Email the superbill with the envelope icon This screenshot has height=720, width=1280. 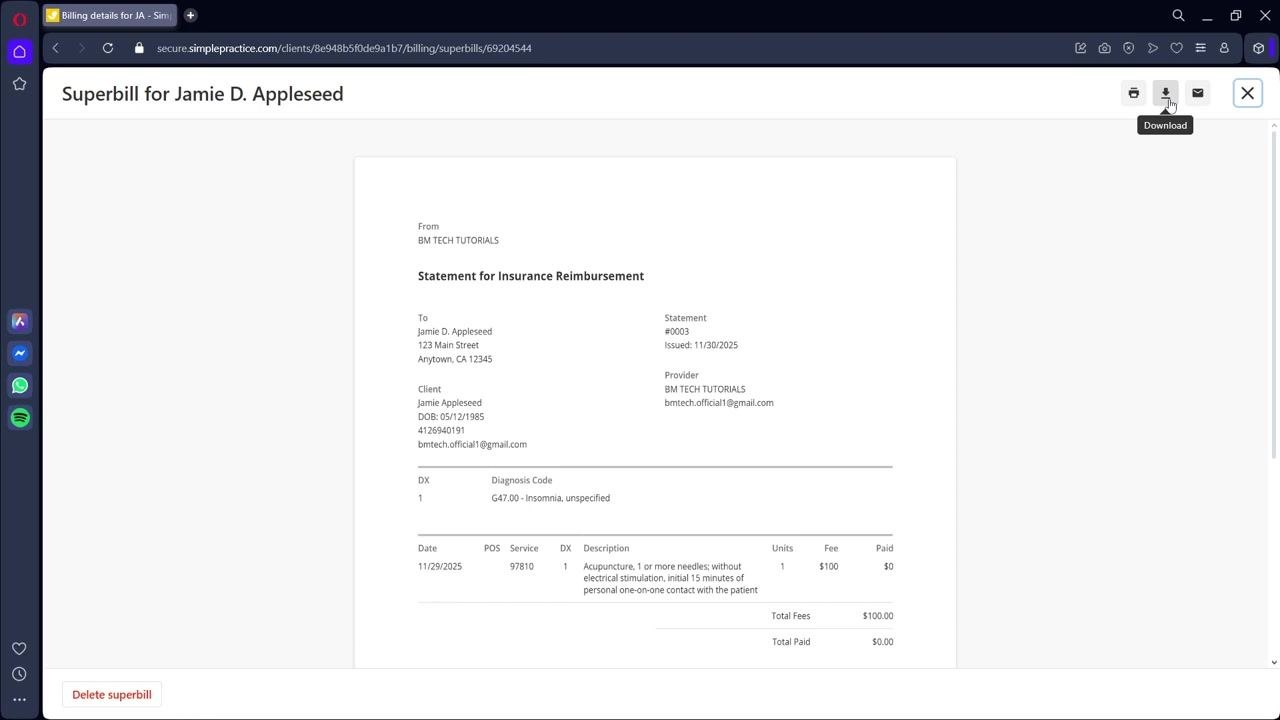coord(1198,93)
